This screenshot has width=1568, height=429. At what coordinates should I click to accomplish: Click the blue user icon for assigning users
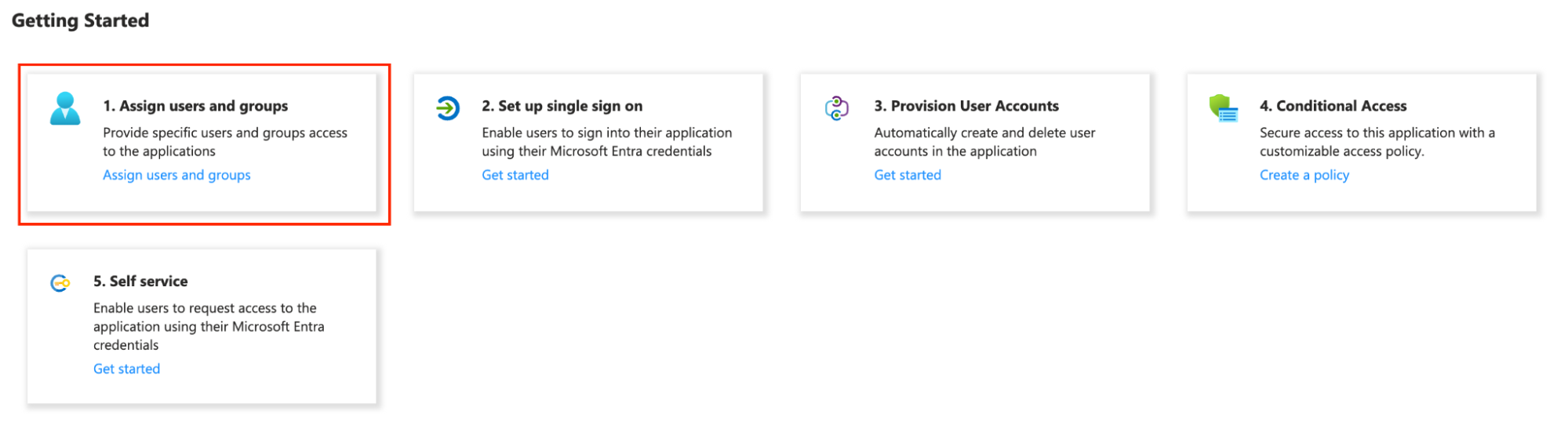(65, 108)
